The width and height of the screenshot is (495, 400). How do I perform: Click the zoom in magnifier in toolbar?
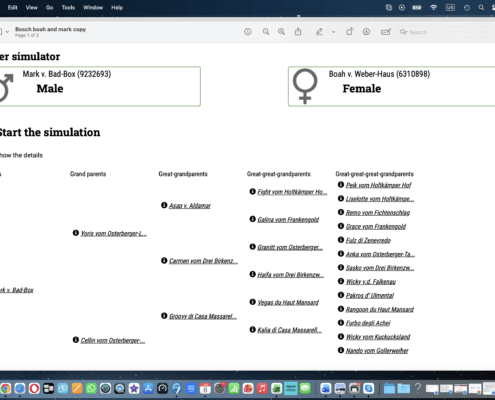coord(282,32)
